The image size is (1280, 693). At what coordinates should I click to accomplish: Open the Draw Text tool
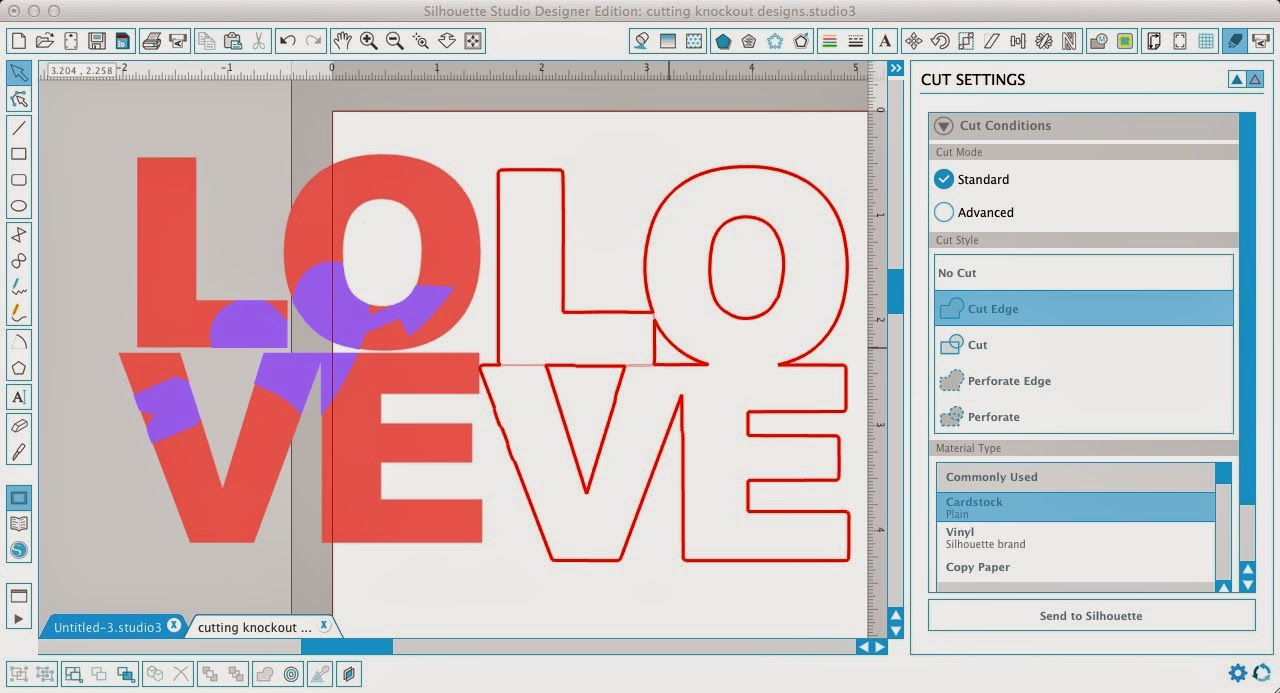click(20, 397)
